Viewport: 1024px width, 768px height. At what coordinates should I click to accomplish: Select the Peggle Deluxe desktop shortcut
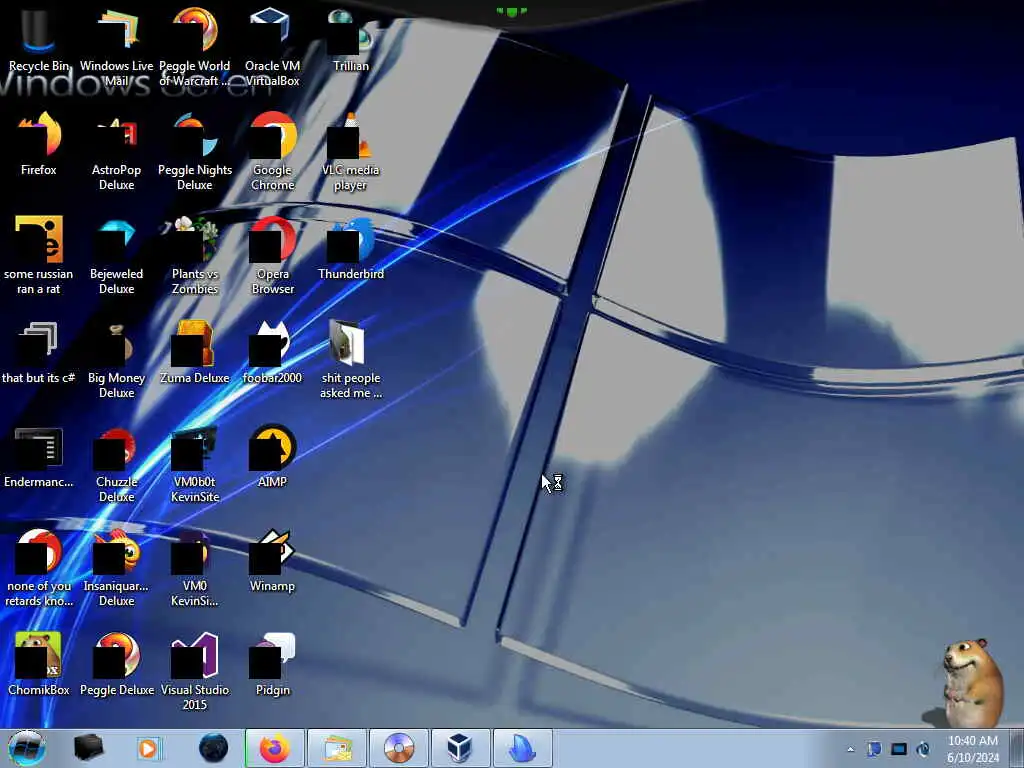(116, 664)
